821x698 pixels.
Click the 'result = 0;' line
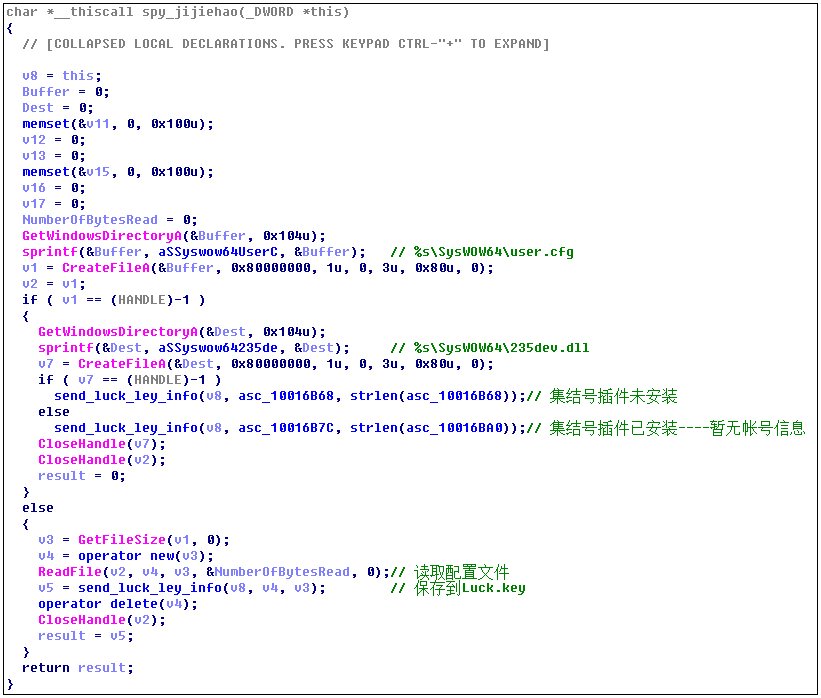tap(82, 476)
